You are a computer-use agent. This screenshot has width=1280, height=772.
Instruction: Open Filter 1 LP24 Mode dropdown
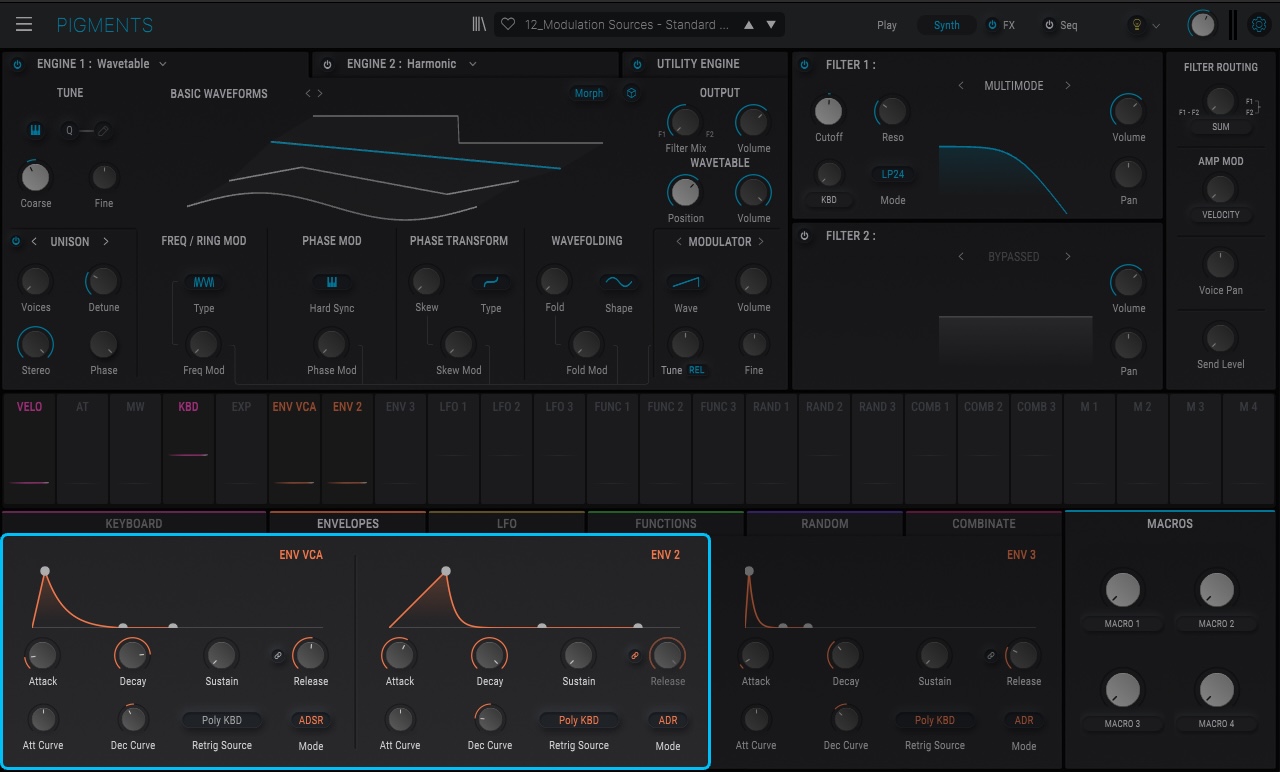[893, 174]
